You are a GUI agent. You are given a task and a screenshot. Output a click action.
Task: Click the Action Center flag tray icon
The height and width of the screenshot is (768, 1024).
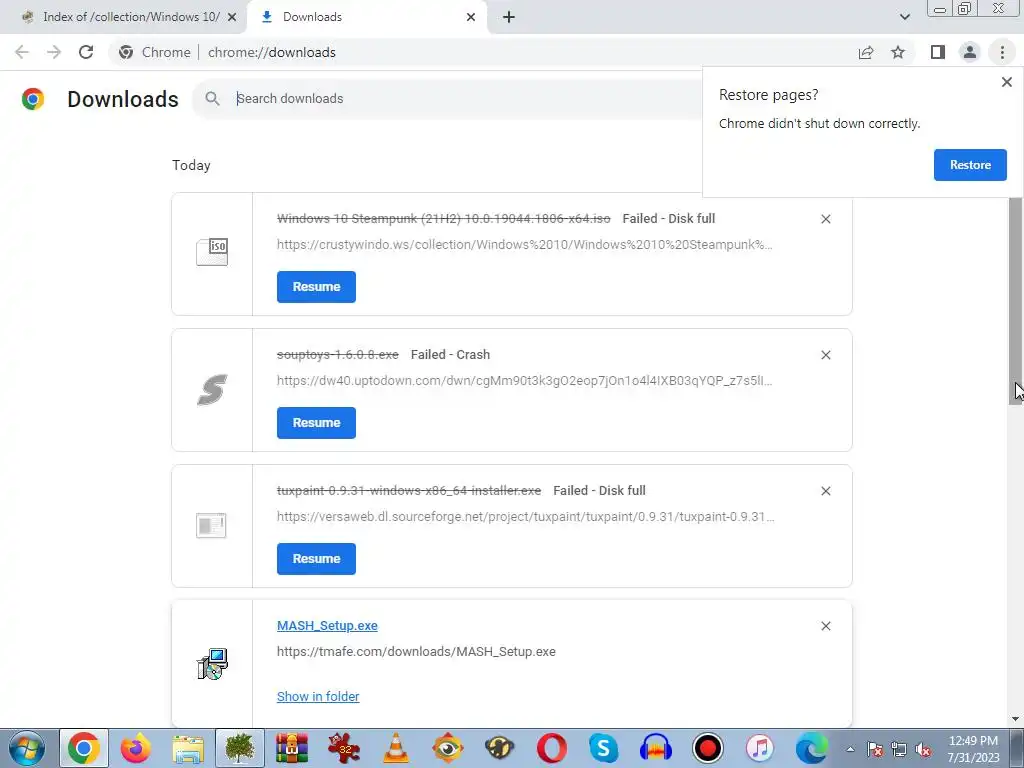[x=874, y=749]
